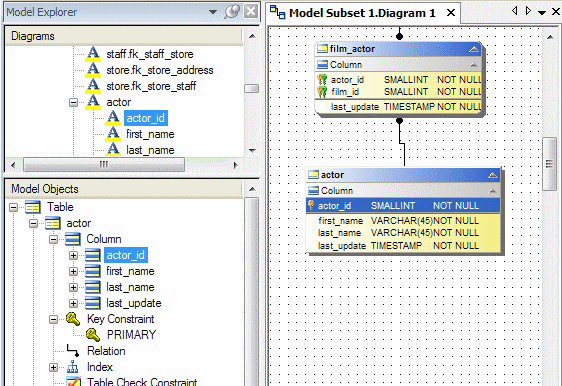Select the PRIMARY key constraint item
The image size is (562, 386).
[x=132, y=335]
